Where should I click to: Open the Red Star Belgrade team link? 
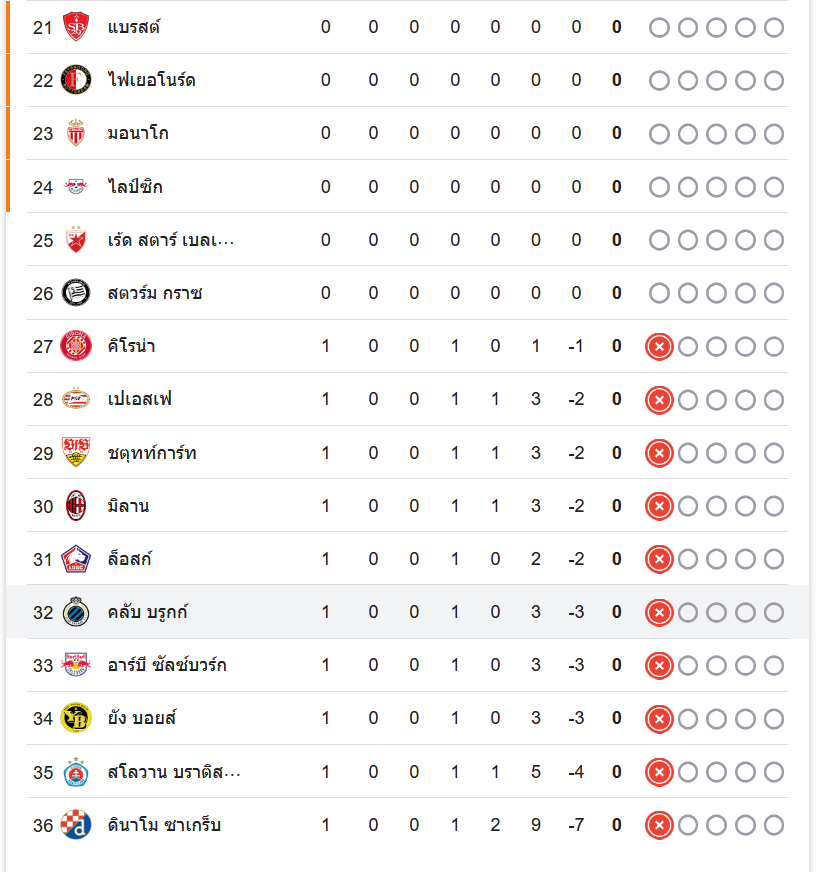[171, 240]
